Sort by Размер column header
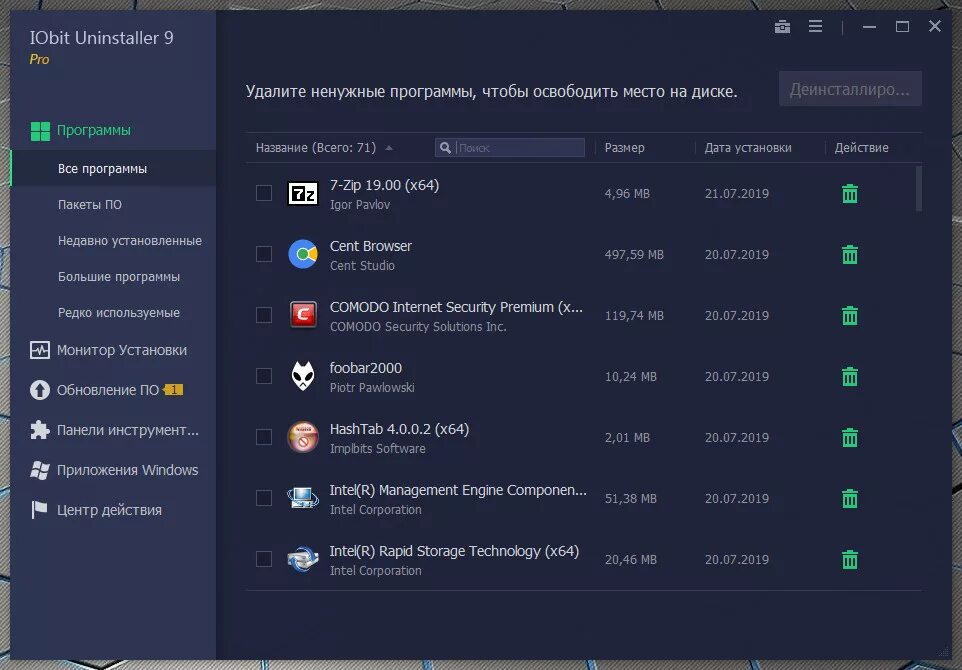Viewport: 962px width, 670px height. tap(624, 148)
